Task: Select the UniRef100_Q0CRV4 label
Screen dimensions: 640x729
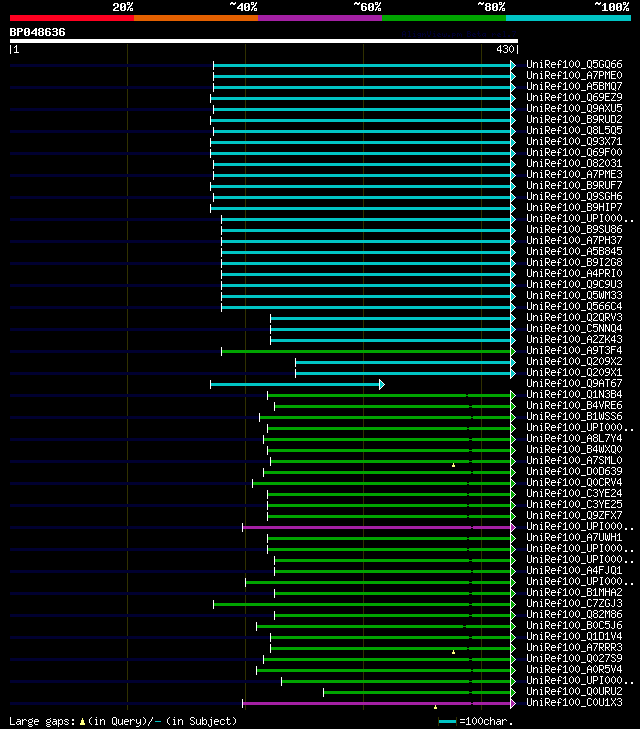Action: tap(574, 483)
